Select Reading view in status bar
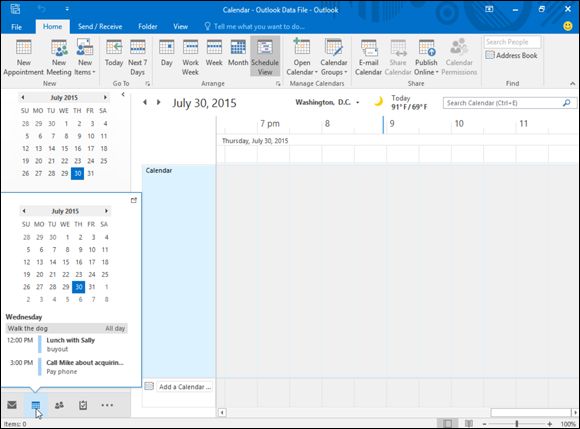The height and width of the screenshot is (429, 580). [x=468, y=424]
